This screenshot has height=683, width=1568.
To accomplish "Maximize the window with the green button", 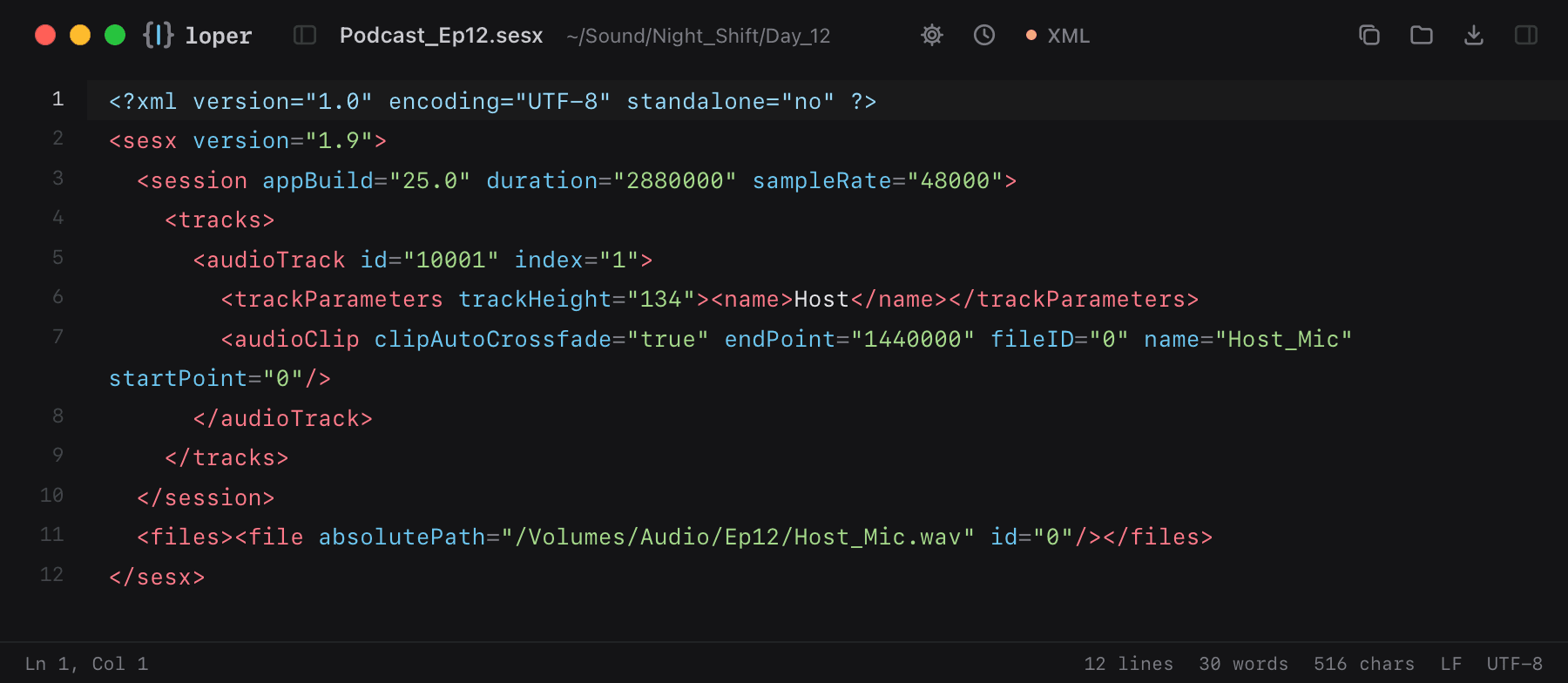I will (115, 35).
